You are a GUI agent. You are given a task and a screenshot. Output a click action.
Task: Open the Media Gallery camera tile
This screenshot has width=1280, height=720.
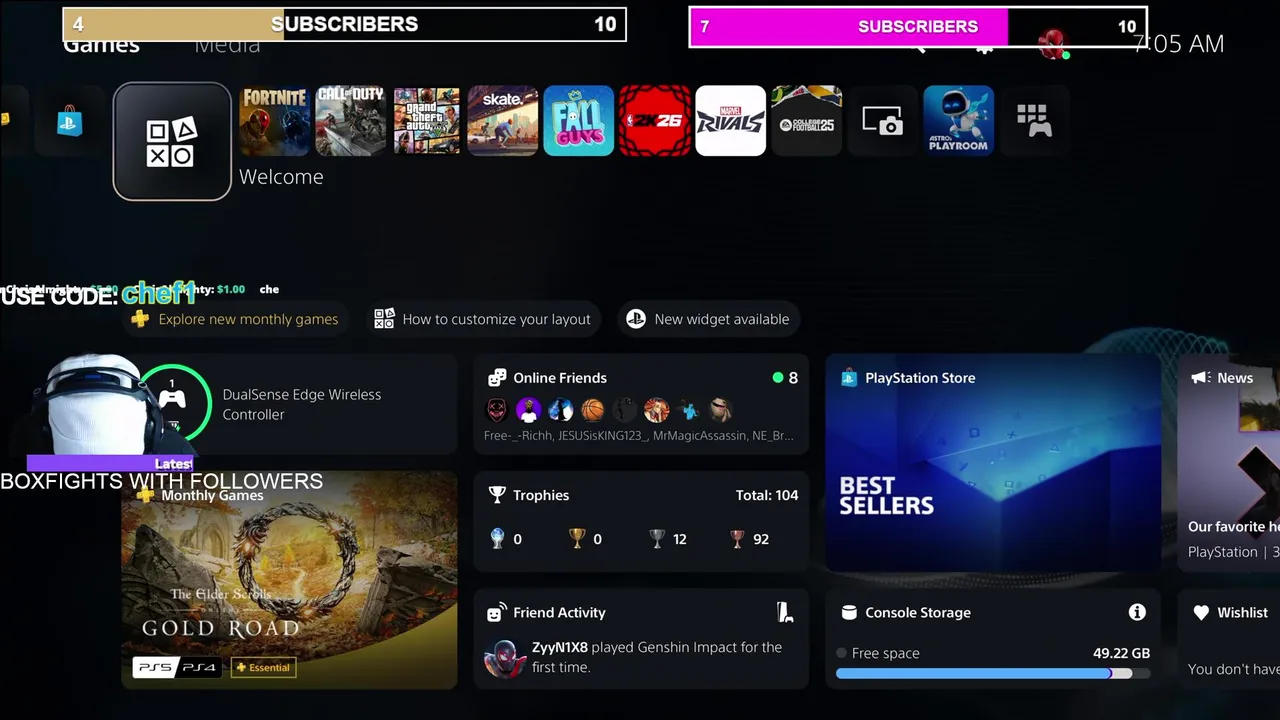tap(883, 121)
